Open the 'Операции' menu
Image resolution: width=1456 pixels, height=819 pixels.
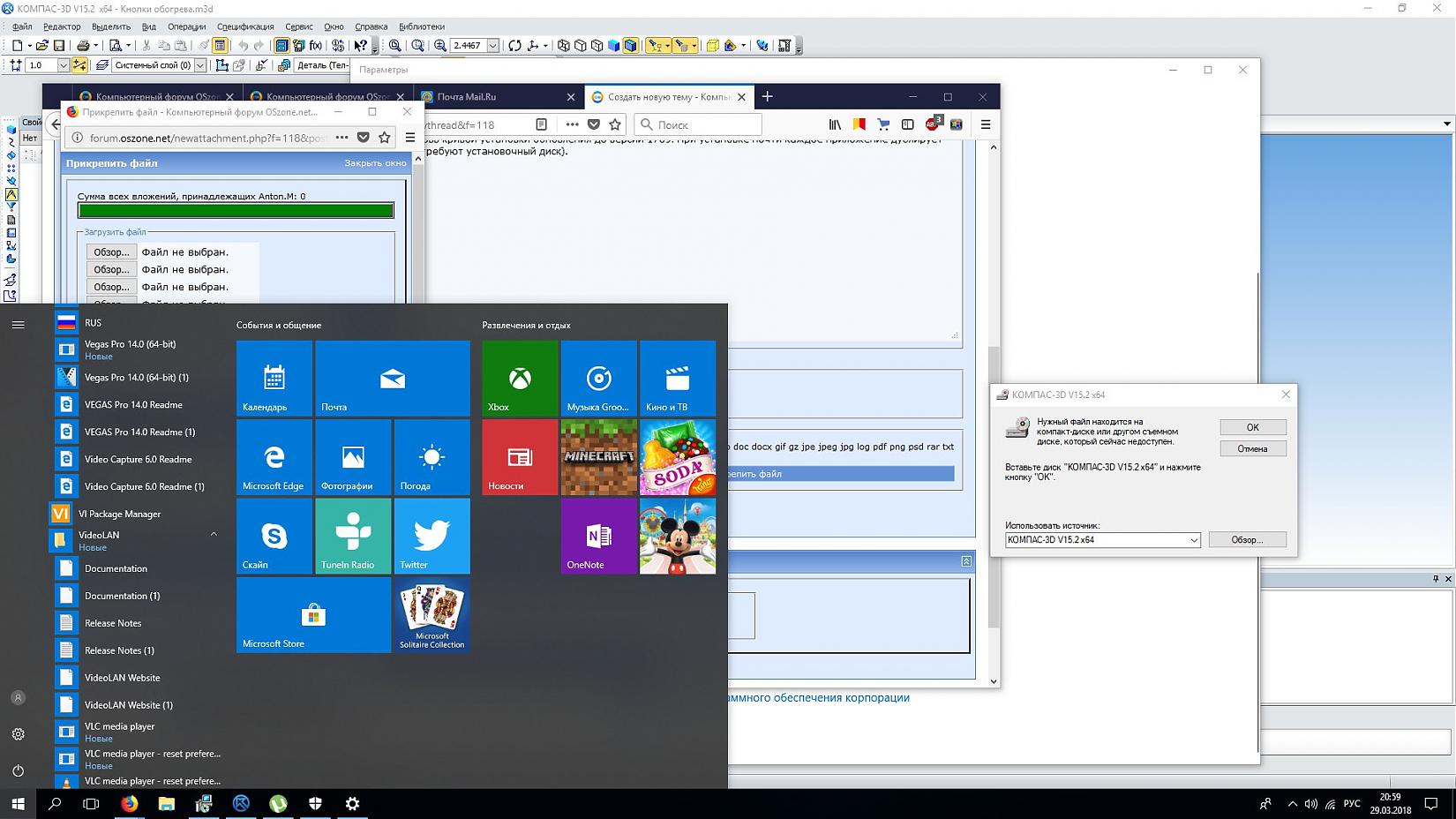(x=186, y=26)
